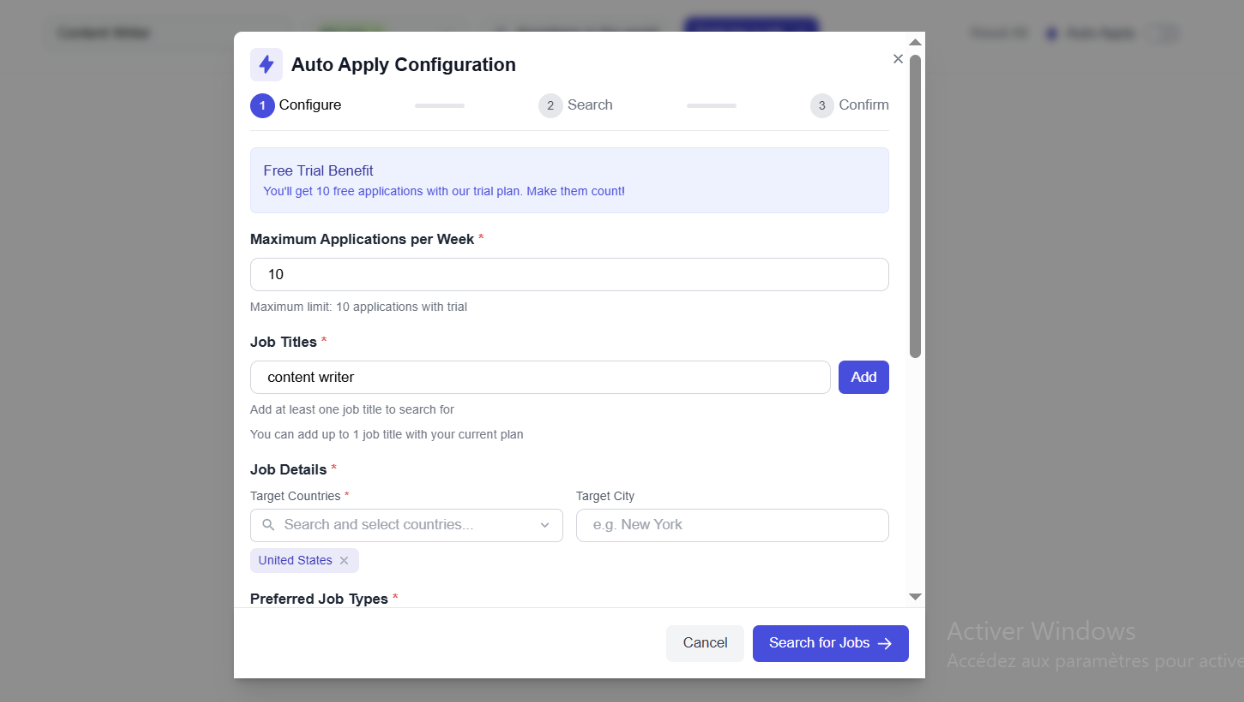1244x702 pixels.
Task: Click the magnifier icon in Target Countries field
Action: tap(267, 524)
